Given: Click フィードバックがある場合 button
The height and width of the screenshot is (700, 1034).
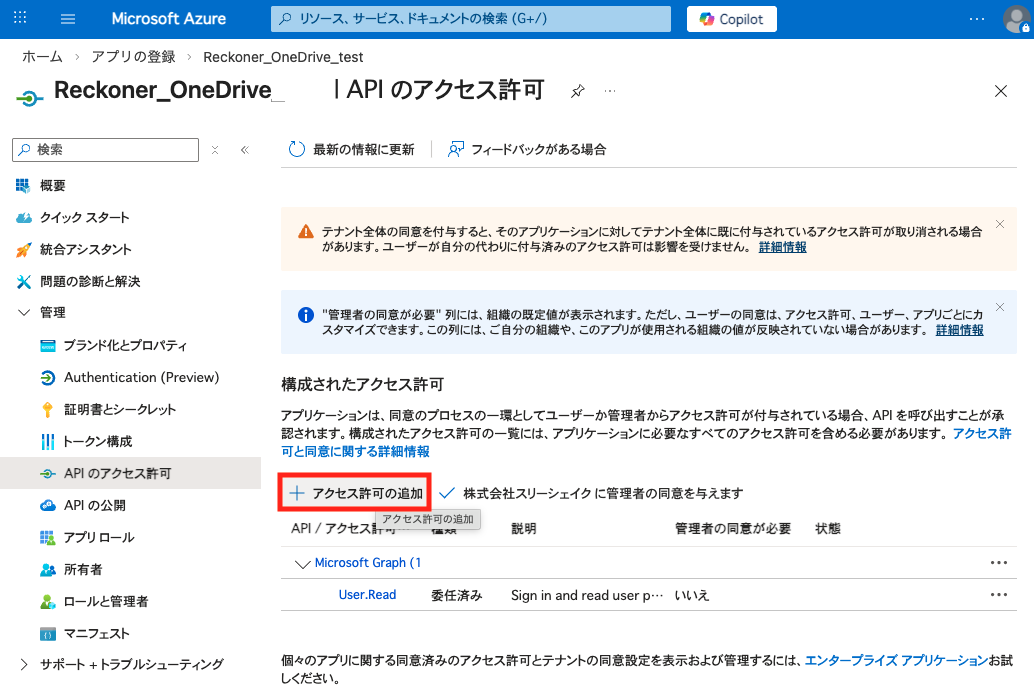Looking at the screenshot, I should (x=527, y=150).
